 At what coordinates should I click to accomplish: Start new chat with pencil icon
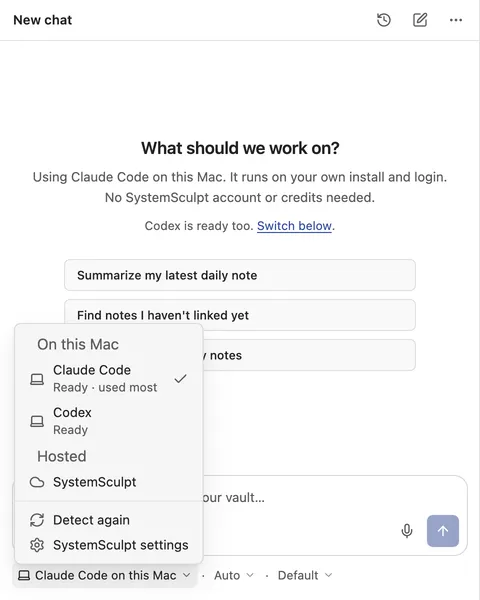tap(420, 20)
